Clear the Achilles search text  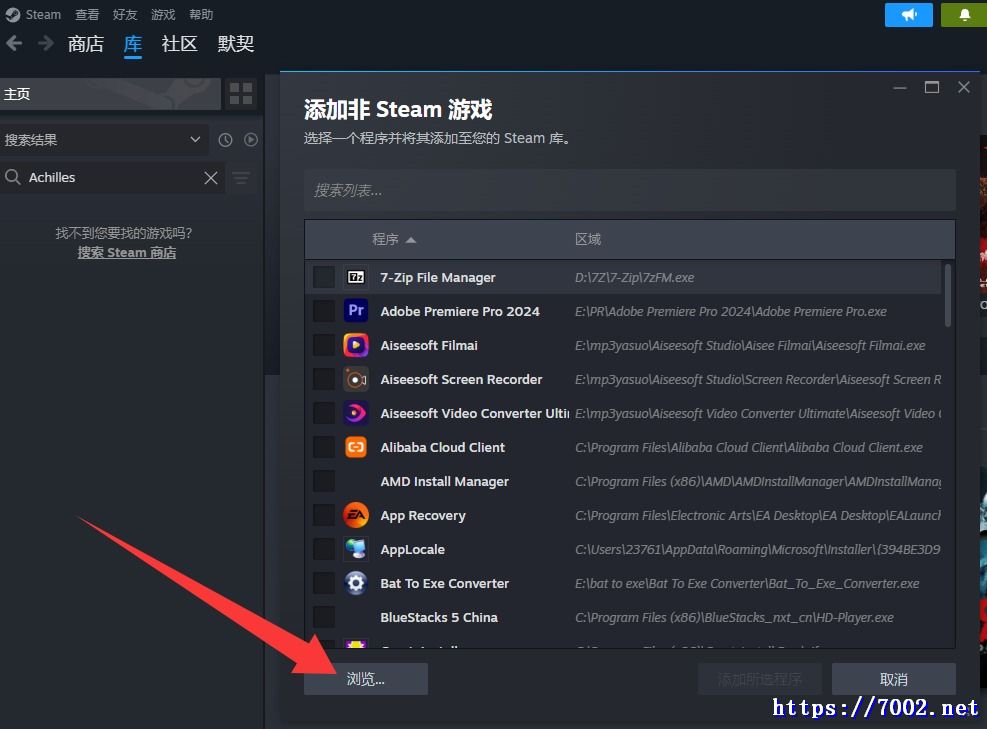[211, 178]
